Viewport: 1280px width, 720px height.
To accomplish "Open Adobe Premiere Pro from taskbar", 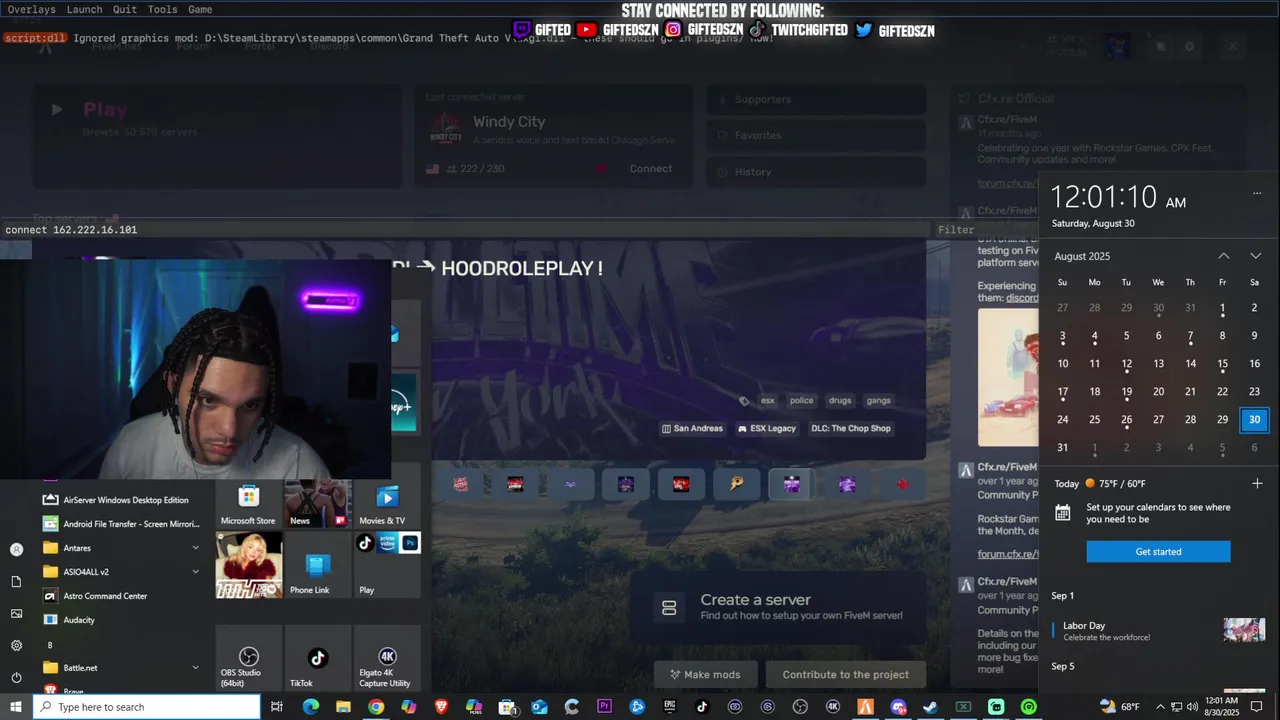I will pyautogui.click(x=604, y=707).
